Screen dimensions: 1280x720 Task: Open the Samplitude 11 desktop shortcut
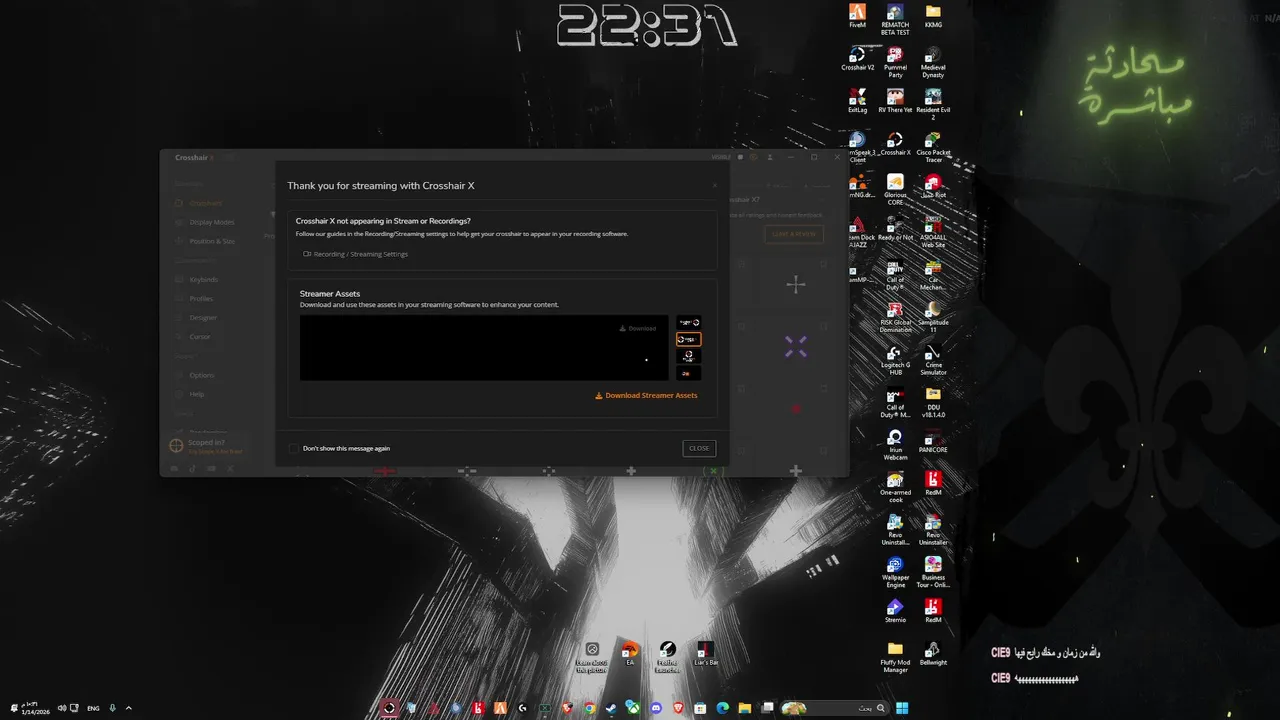[933, 317]
